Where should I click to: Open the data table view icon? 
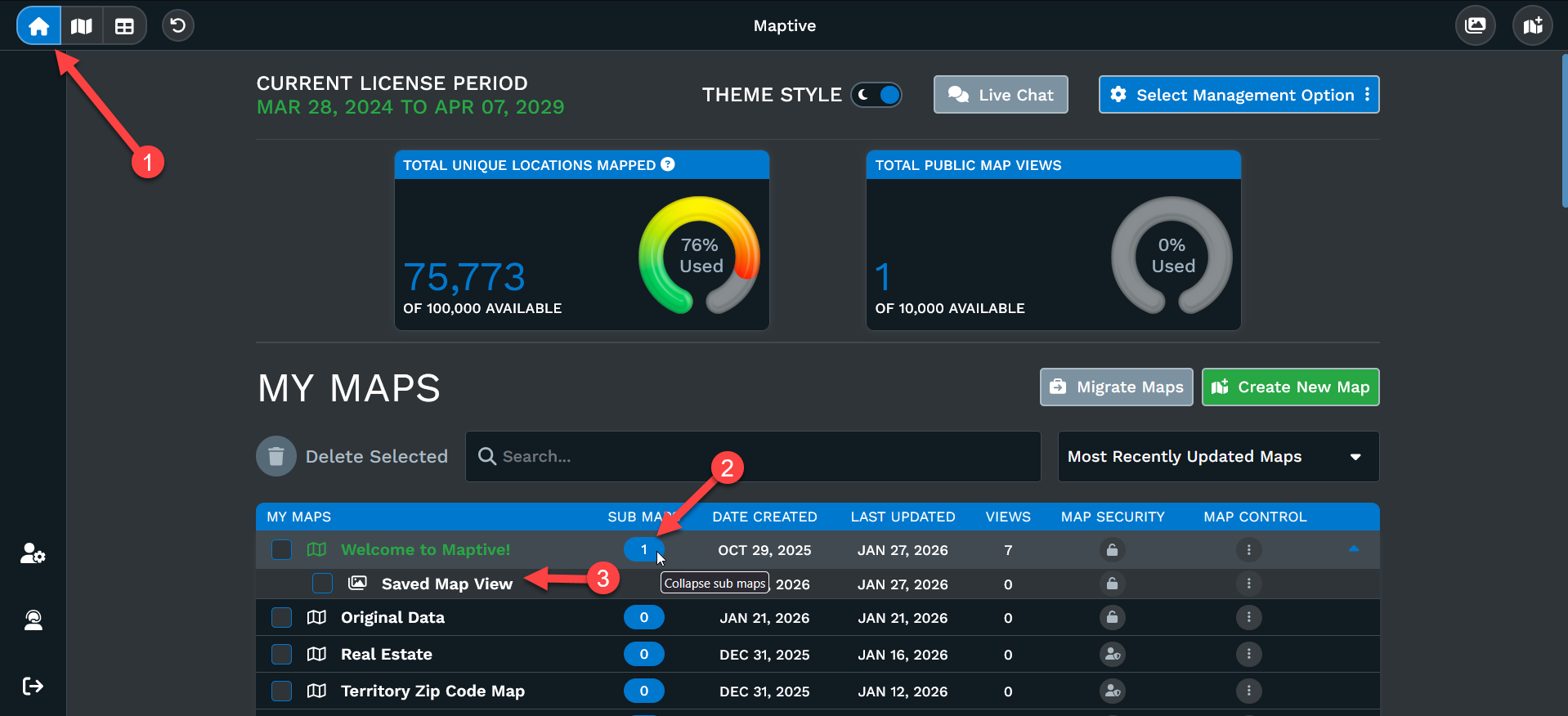pyautogui.click(x=124, y=26)
